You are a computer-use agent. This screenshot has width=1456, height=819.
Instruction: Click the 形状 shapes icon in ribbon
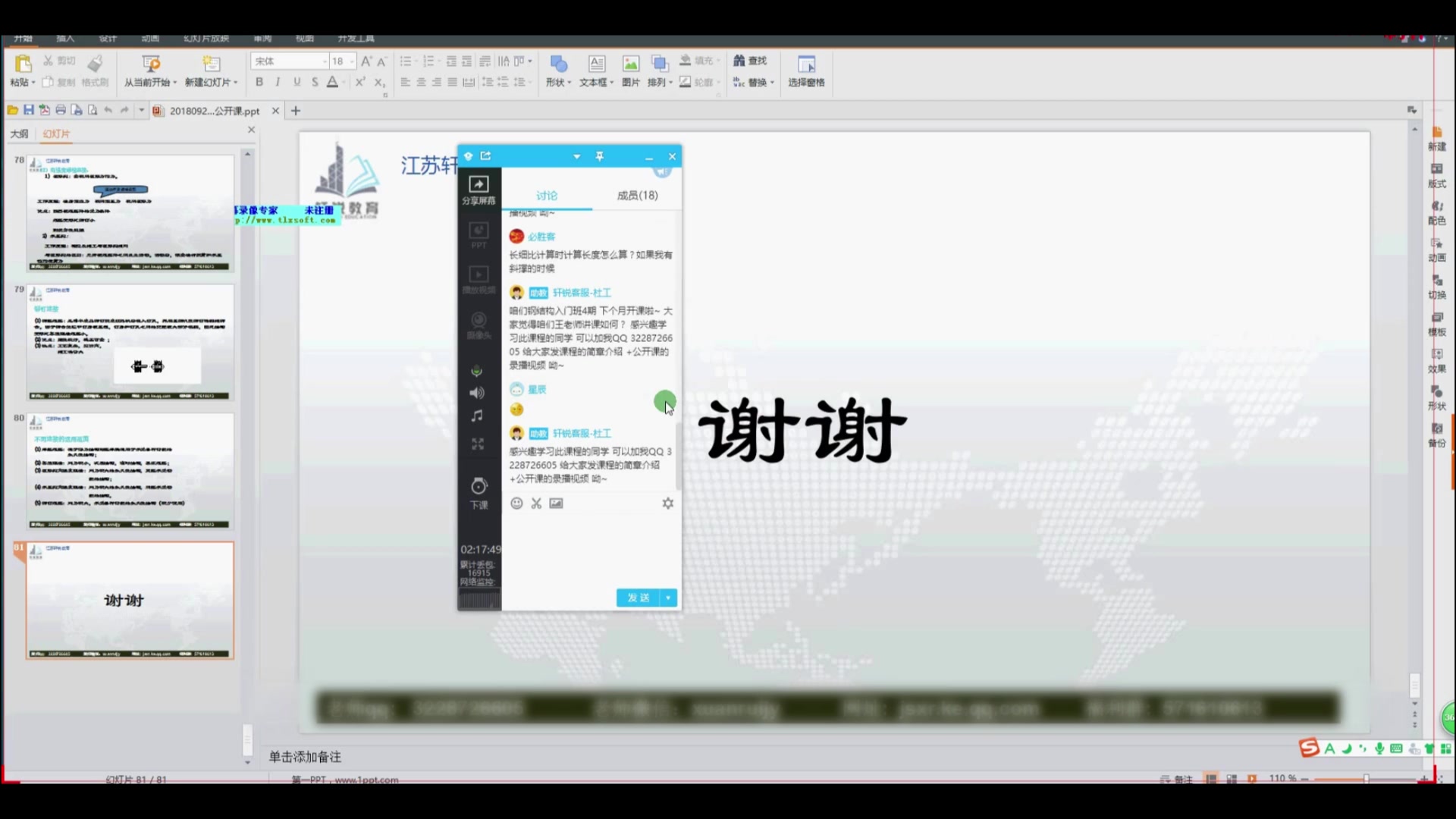(x=559, y=64)
